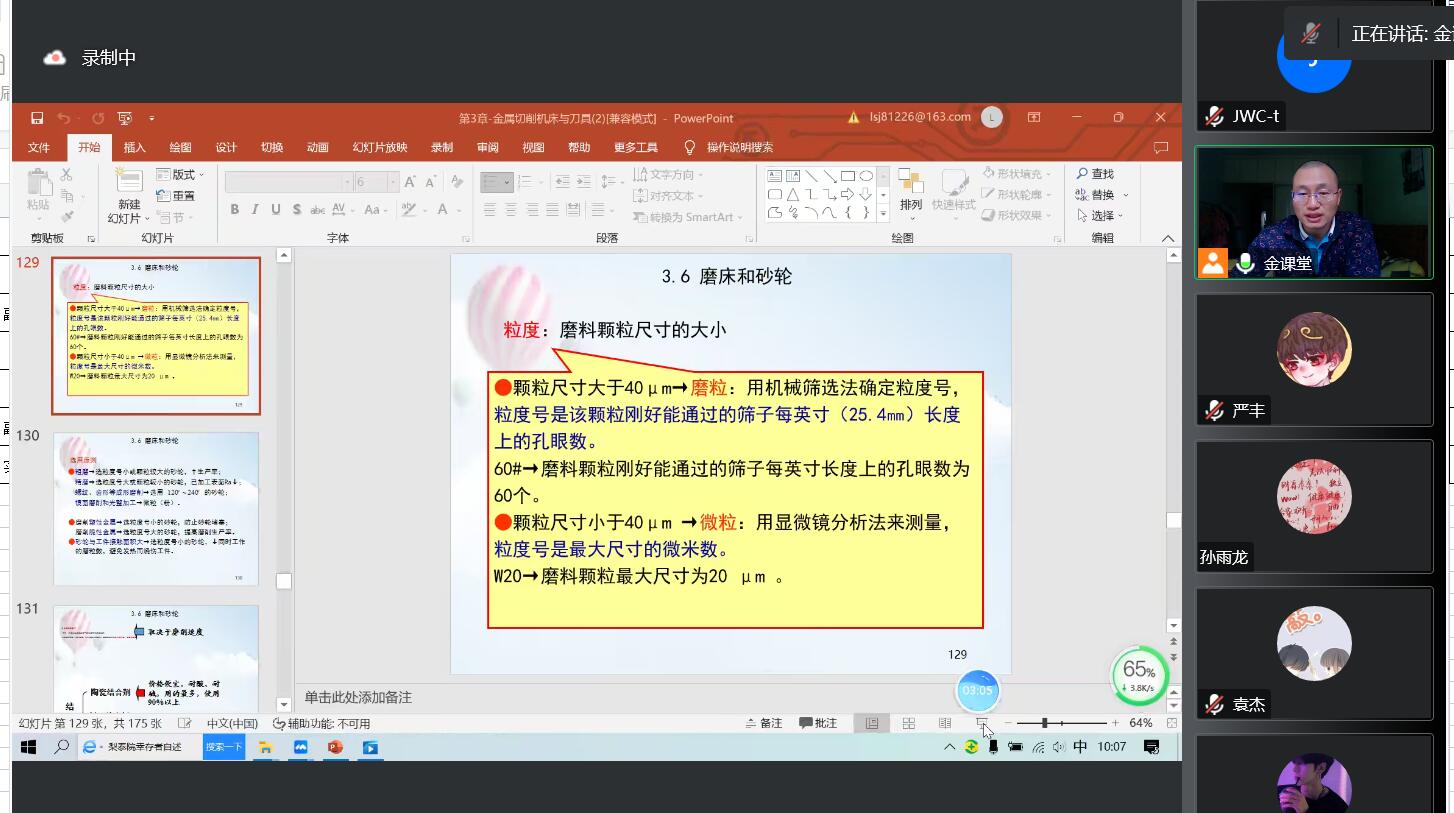Viewport: 1454px width, 813px height.
Task: Open the Insert (插入) tab
Action: pyautogui.click(x=134, y=147)
